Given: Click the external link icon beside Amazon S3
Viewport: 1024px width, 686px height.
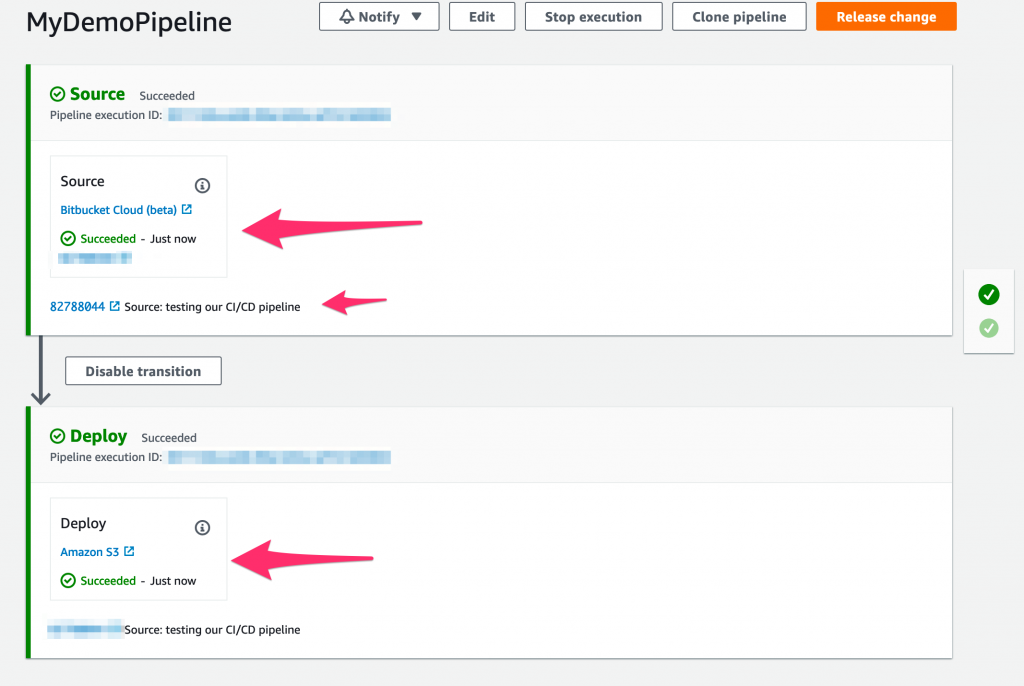Looking at the screenshot, I should tap(127, 551).
